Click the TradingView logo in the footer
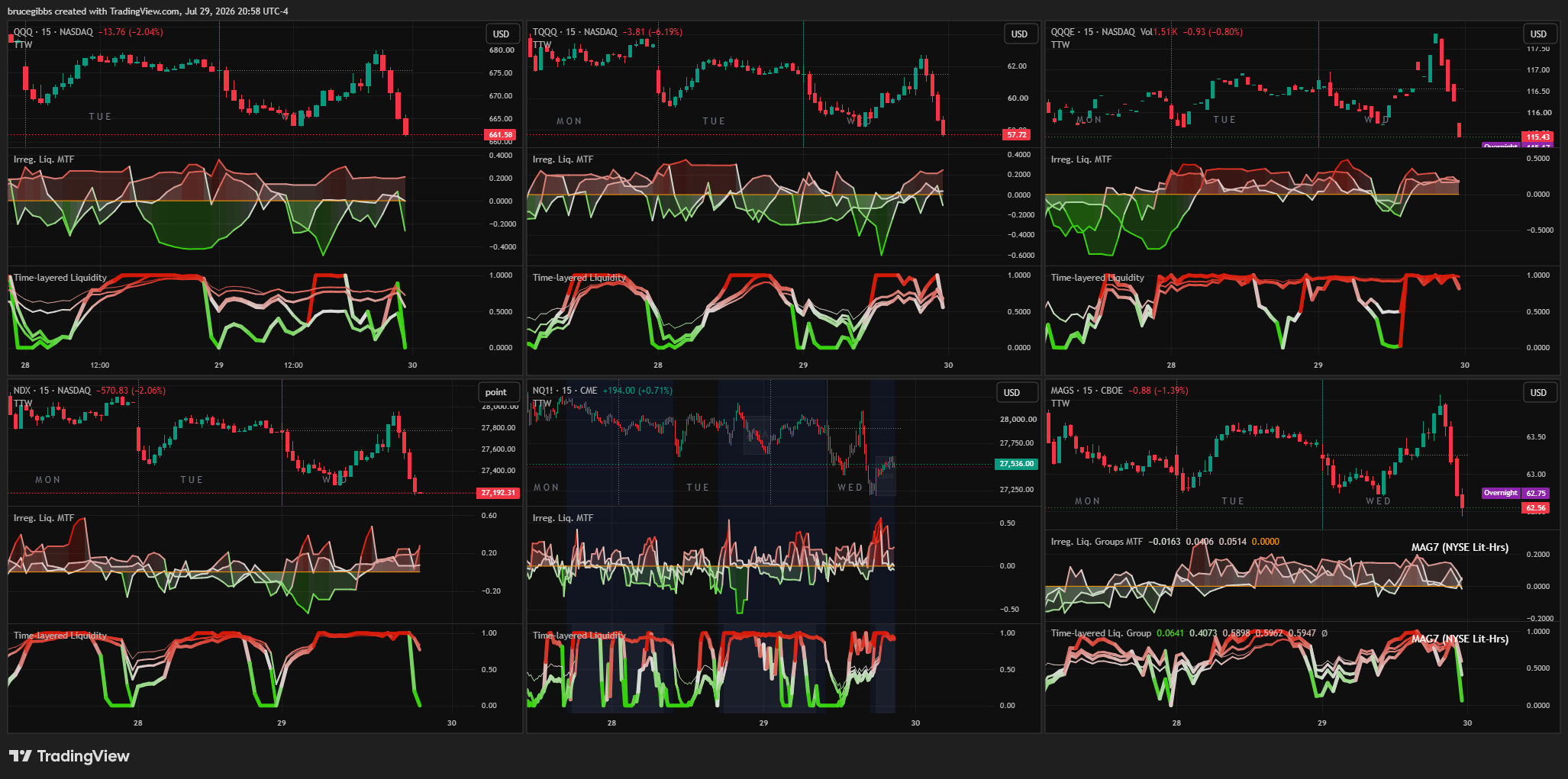Screen dimensions: 1568x779 [x=69, y=756]
